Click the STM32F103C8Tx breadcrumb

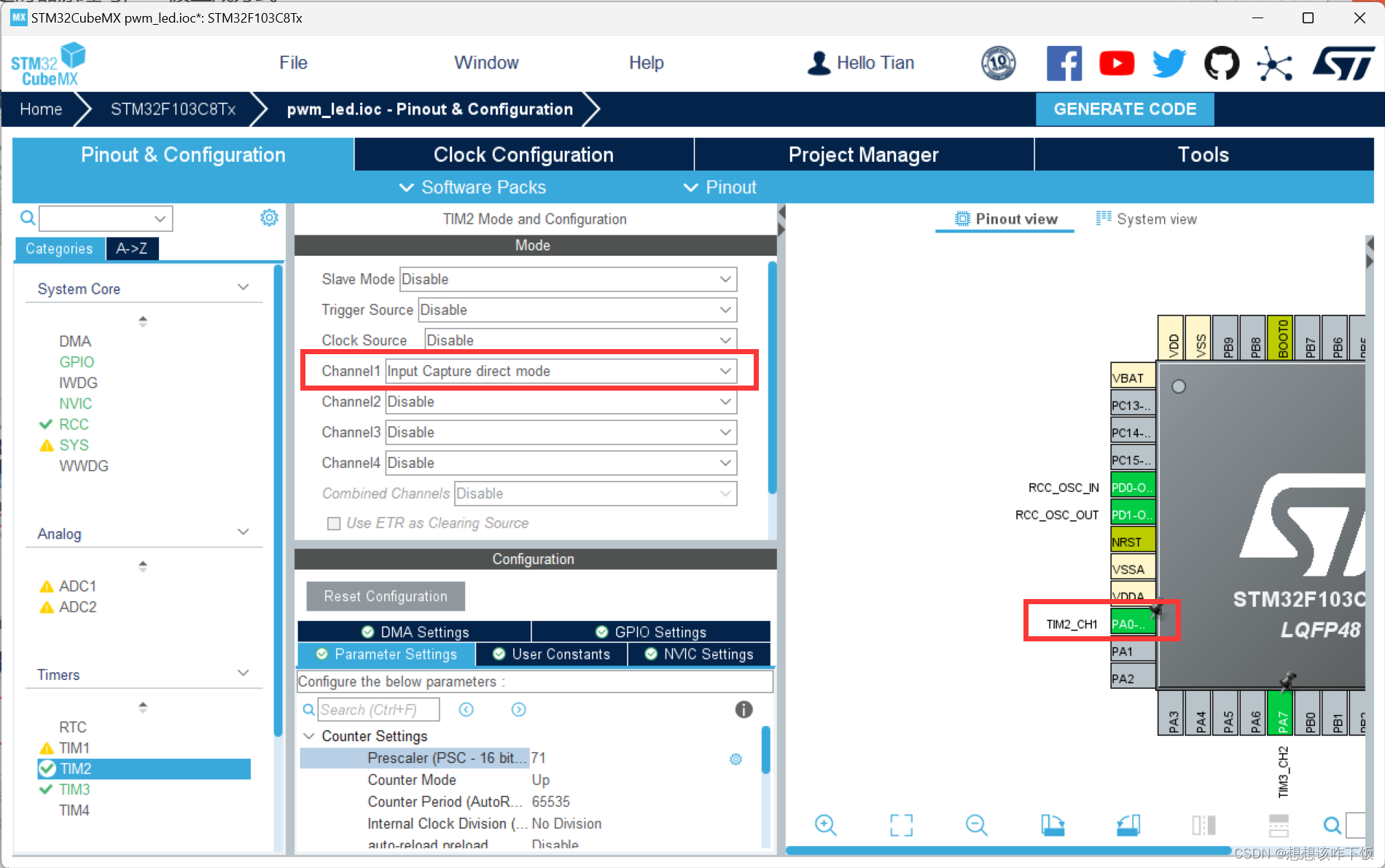(173, 109)
